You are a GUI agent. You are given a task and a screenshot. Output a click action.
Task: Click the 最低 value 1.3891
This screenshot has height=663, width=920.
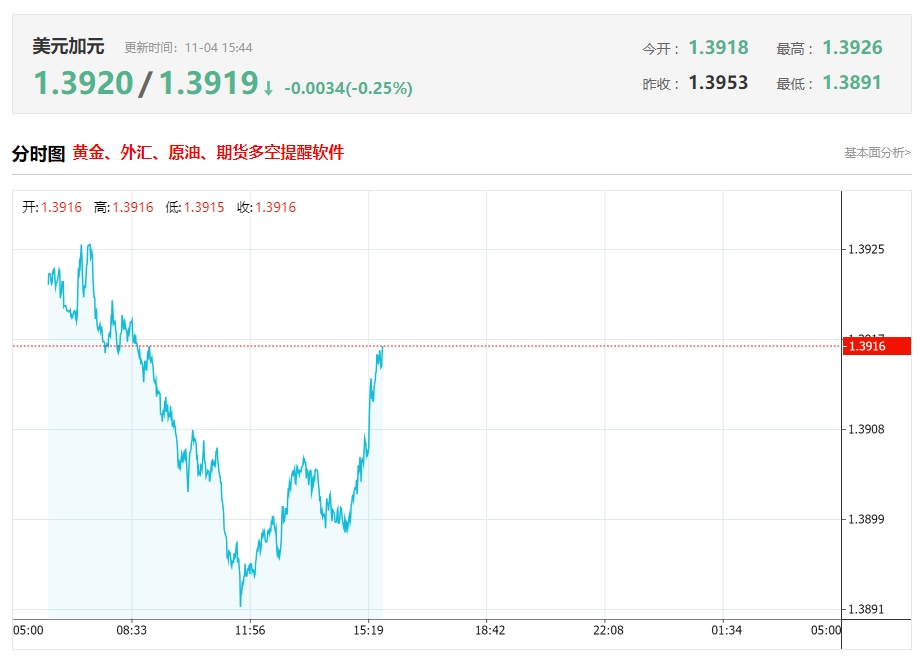pyautogui.click(x=852, y=83)
